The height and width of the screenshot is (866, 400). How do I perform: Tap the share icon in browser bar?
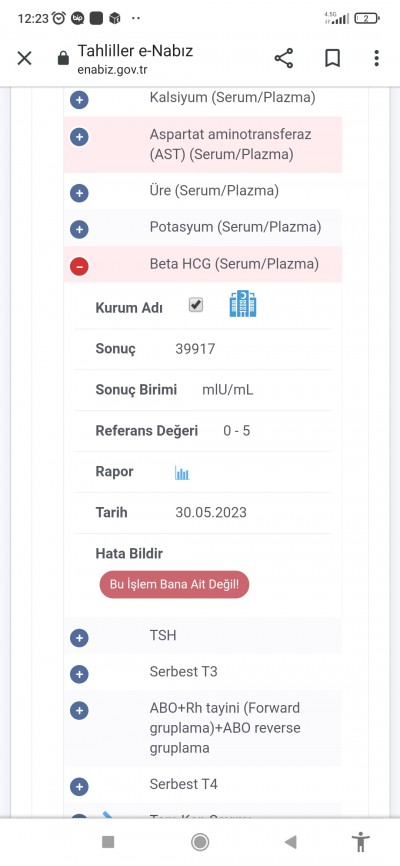(x=284, y=58)
